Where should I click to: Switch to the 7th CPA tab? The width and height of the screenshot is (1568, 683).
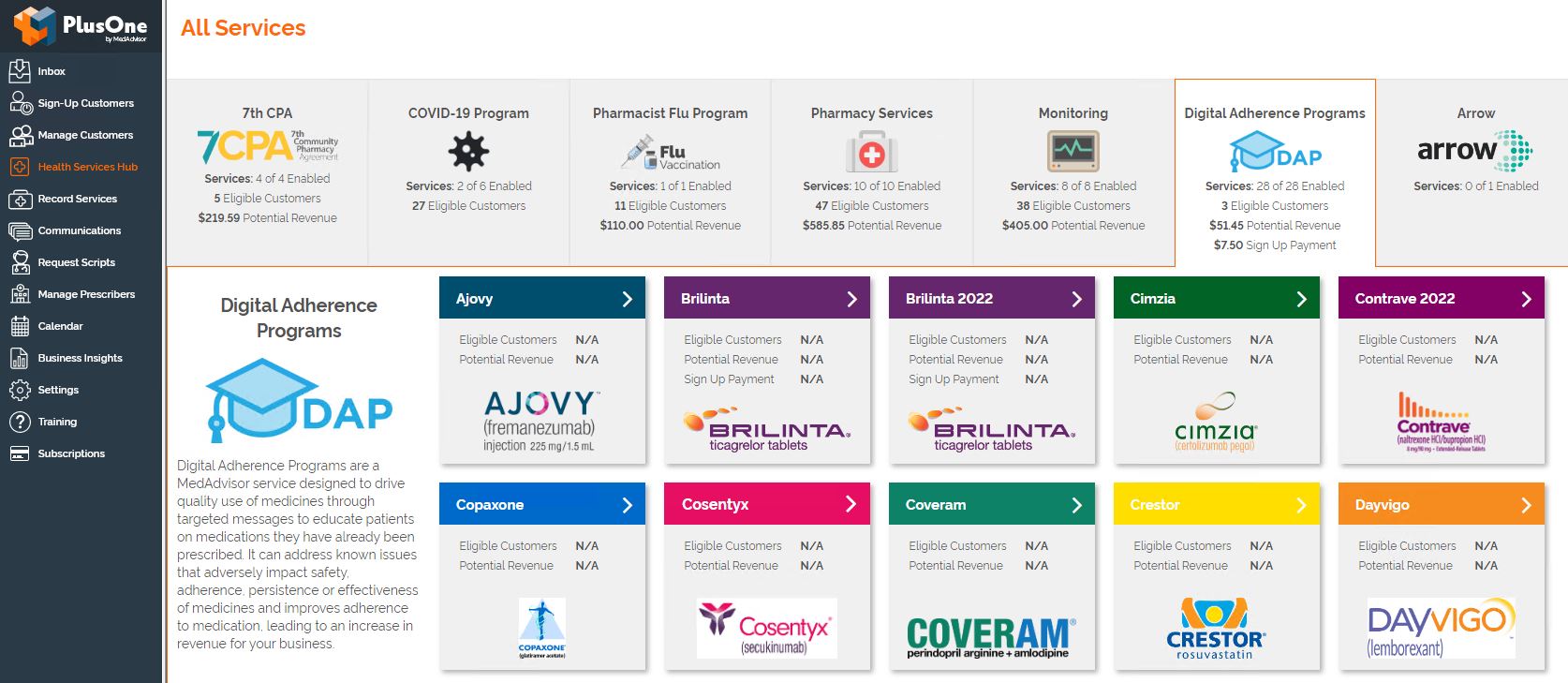point(267,172)
